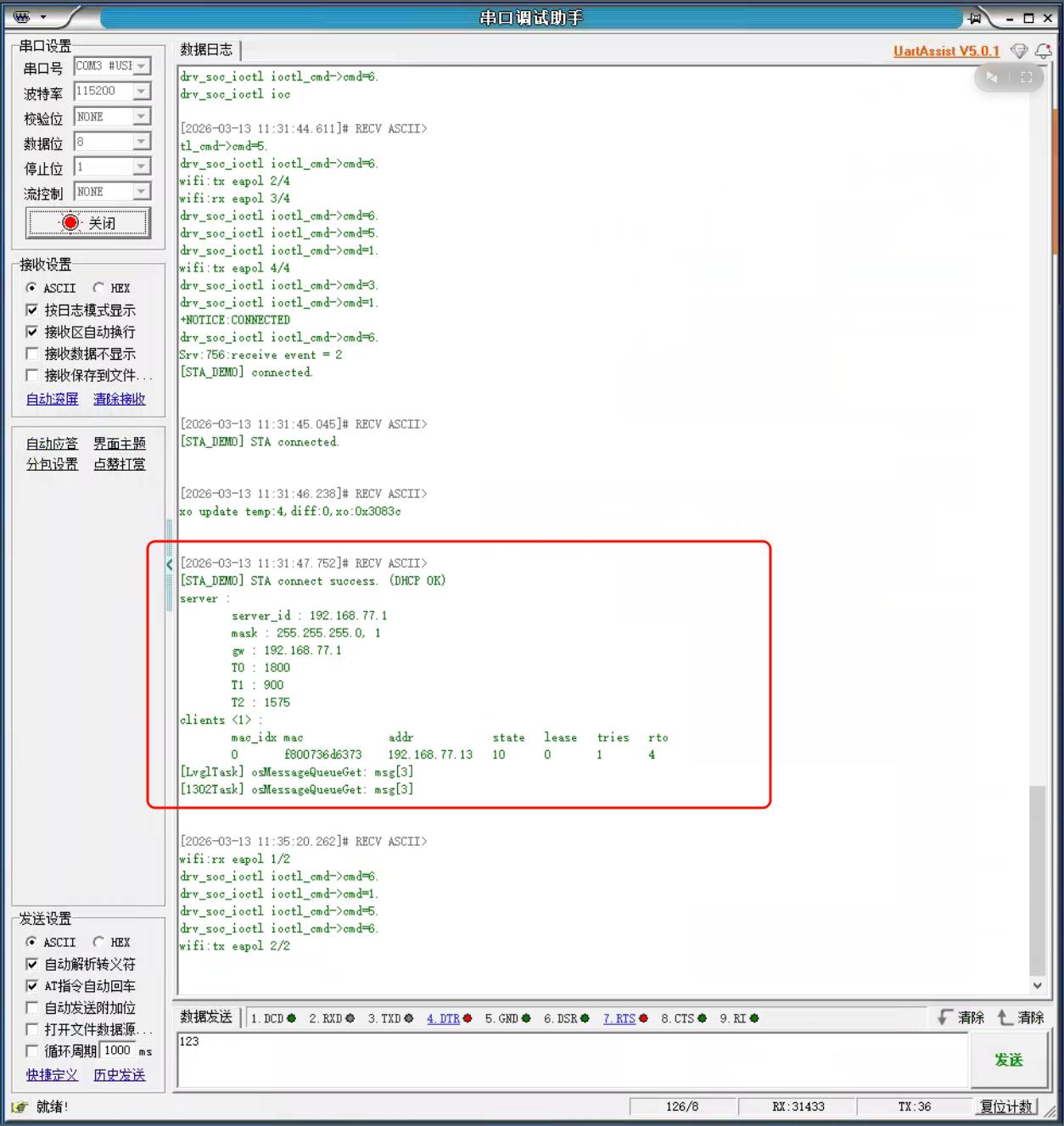1064x1126 pixels.
Task: Open the 停止位 1 dropdown
Action: pos(142,166)
